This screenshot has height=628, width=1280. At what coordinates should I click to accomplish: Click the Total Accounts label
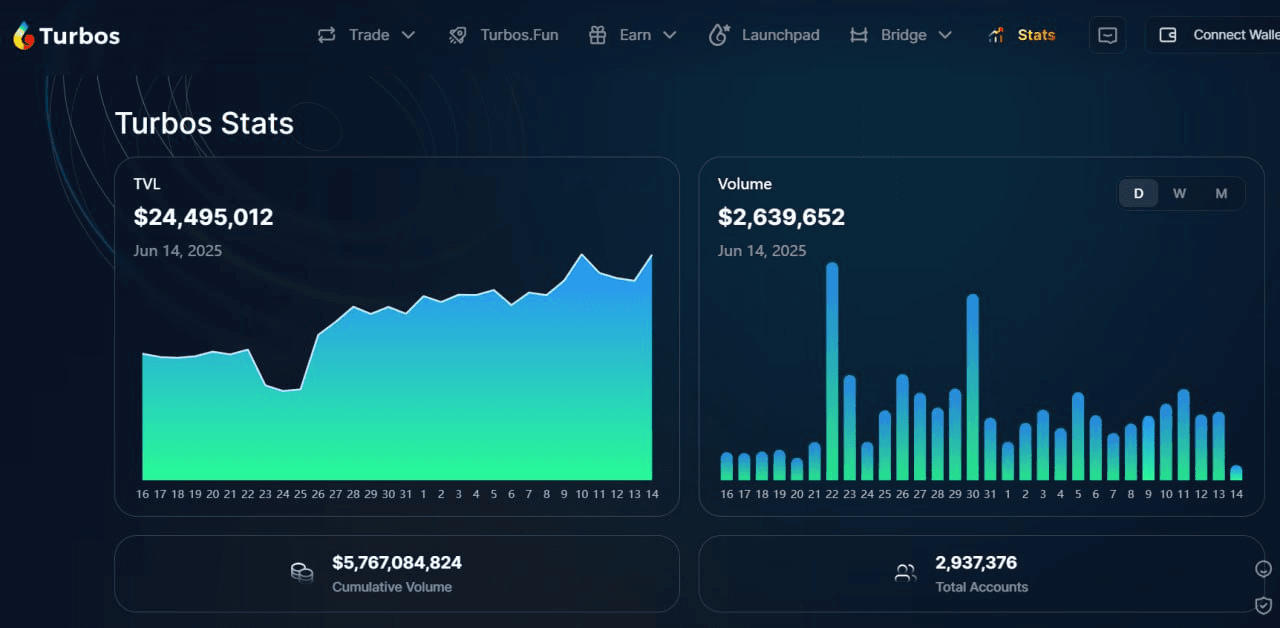pyautogui.click(x=982, y=587)
